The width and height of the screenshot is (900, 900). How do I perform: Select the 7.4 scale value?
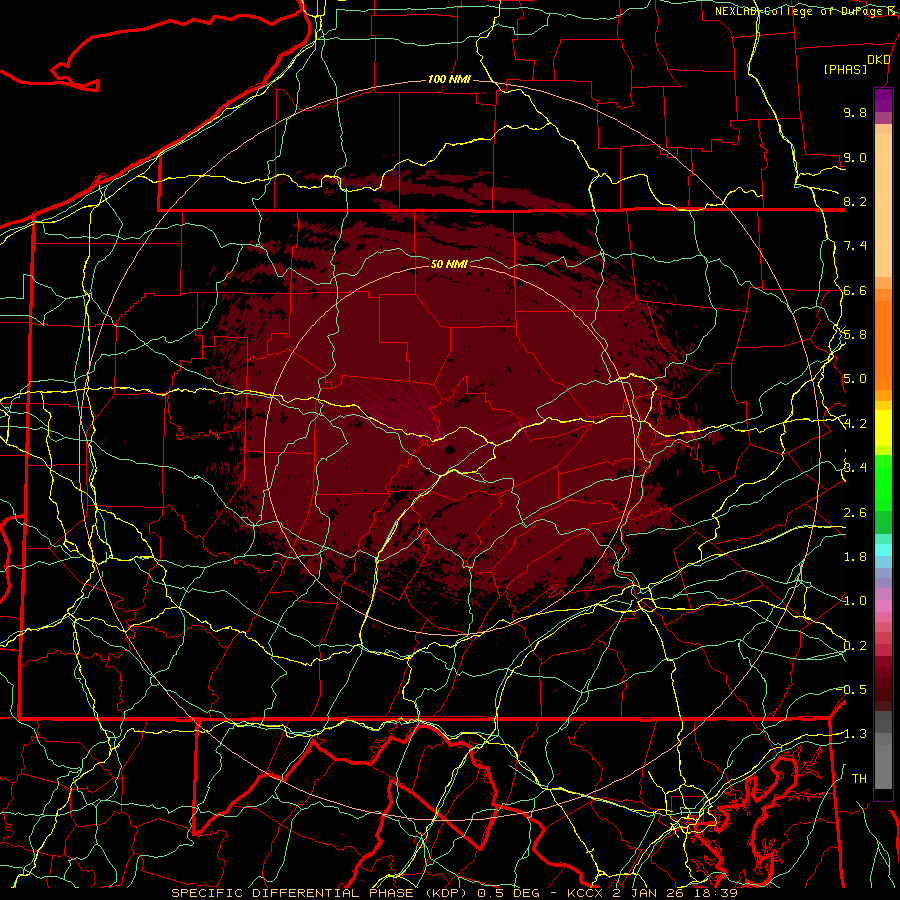tap(855, 246)
